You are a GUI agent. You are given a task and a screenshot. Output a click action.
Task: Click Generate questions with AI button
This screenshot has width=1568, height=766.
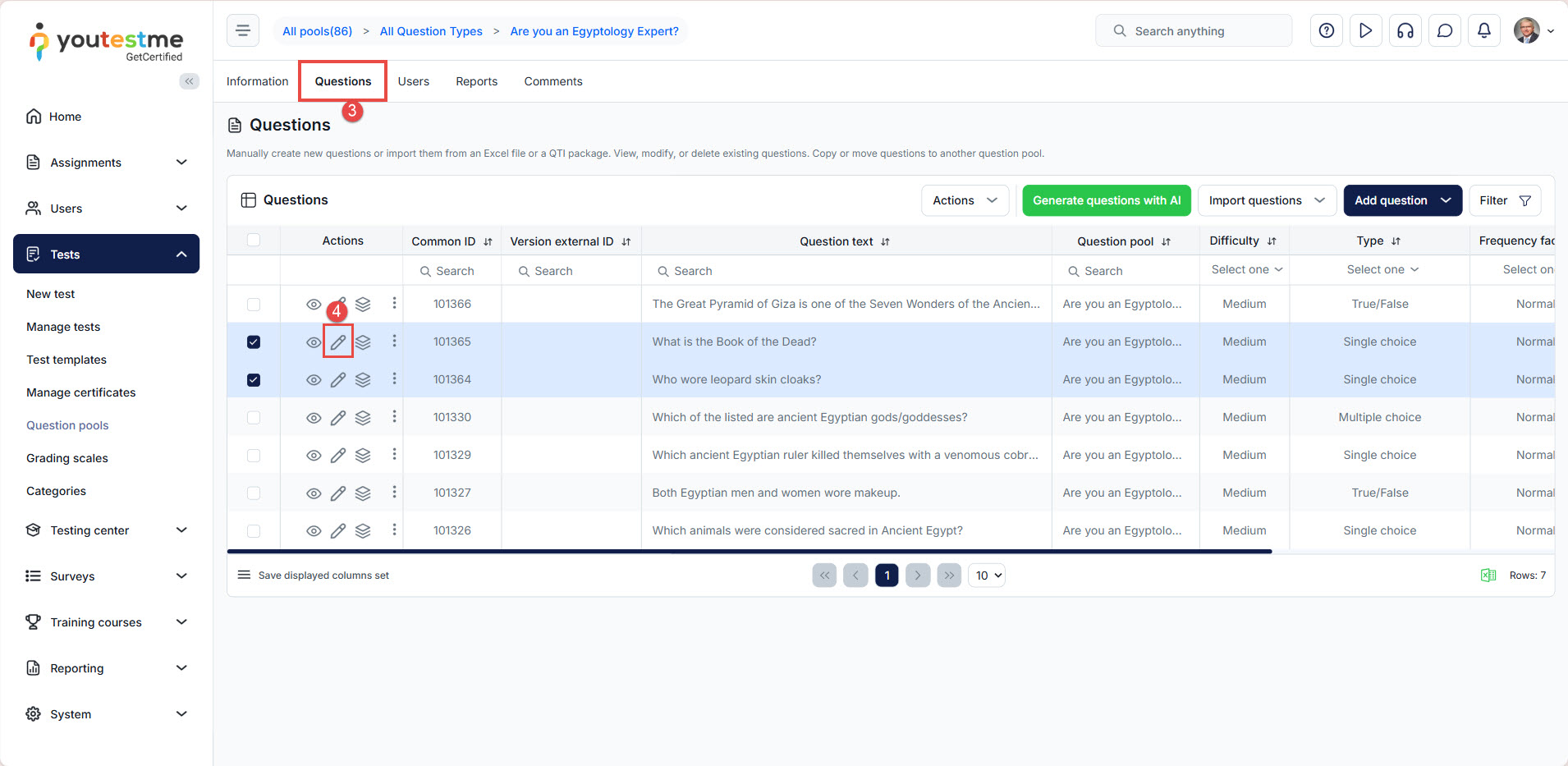(x=1106, y=200)
